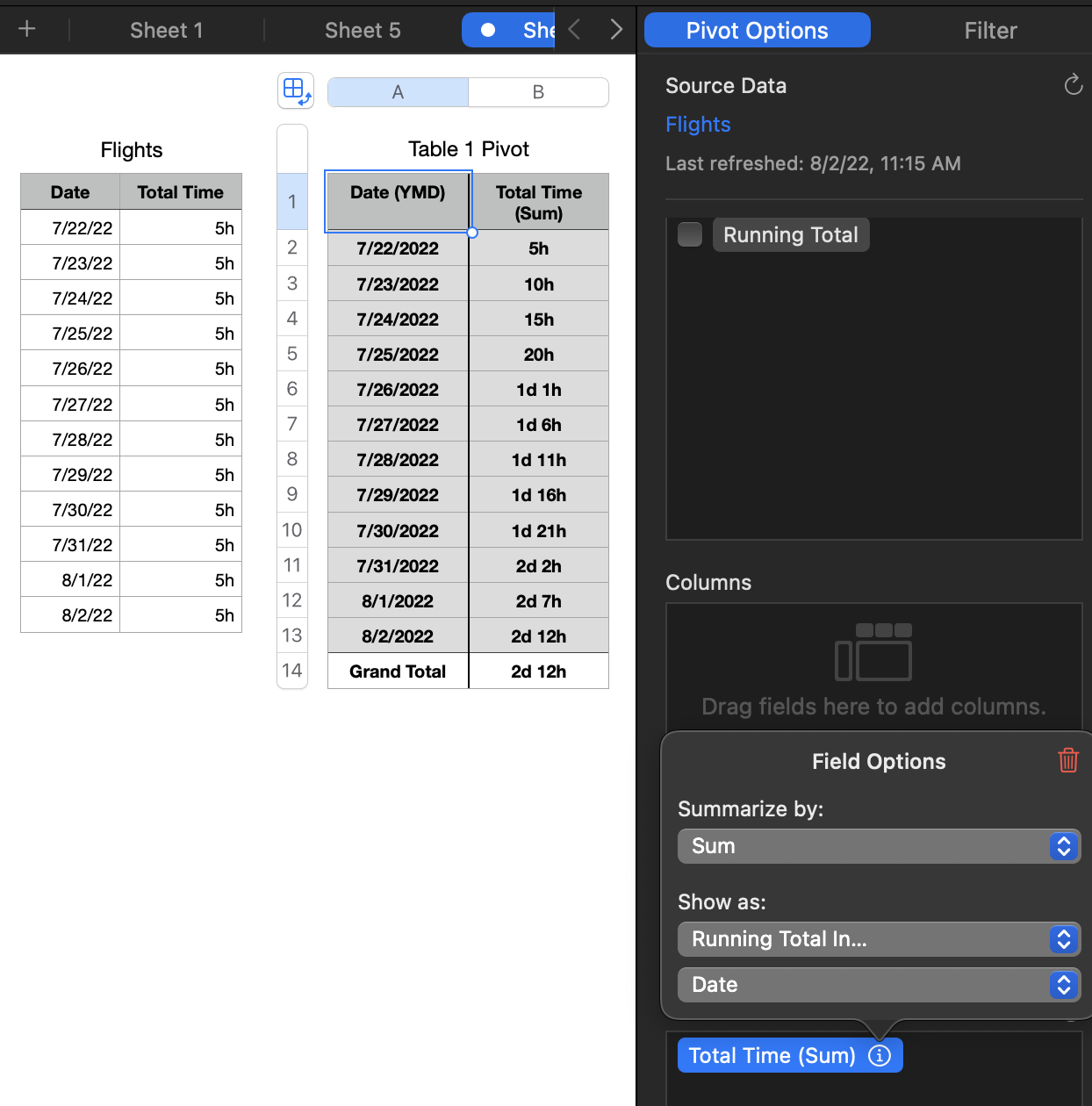Viewport: 1092px width, 1106px height.
Task: Open the Summarize by Sum dropdown
Action: 879,846
